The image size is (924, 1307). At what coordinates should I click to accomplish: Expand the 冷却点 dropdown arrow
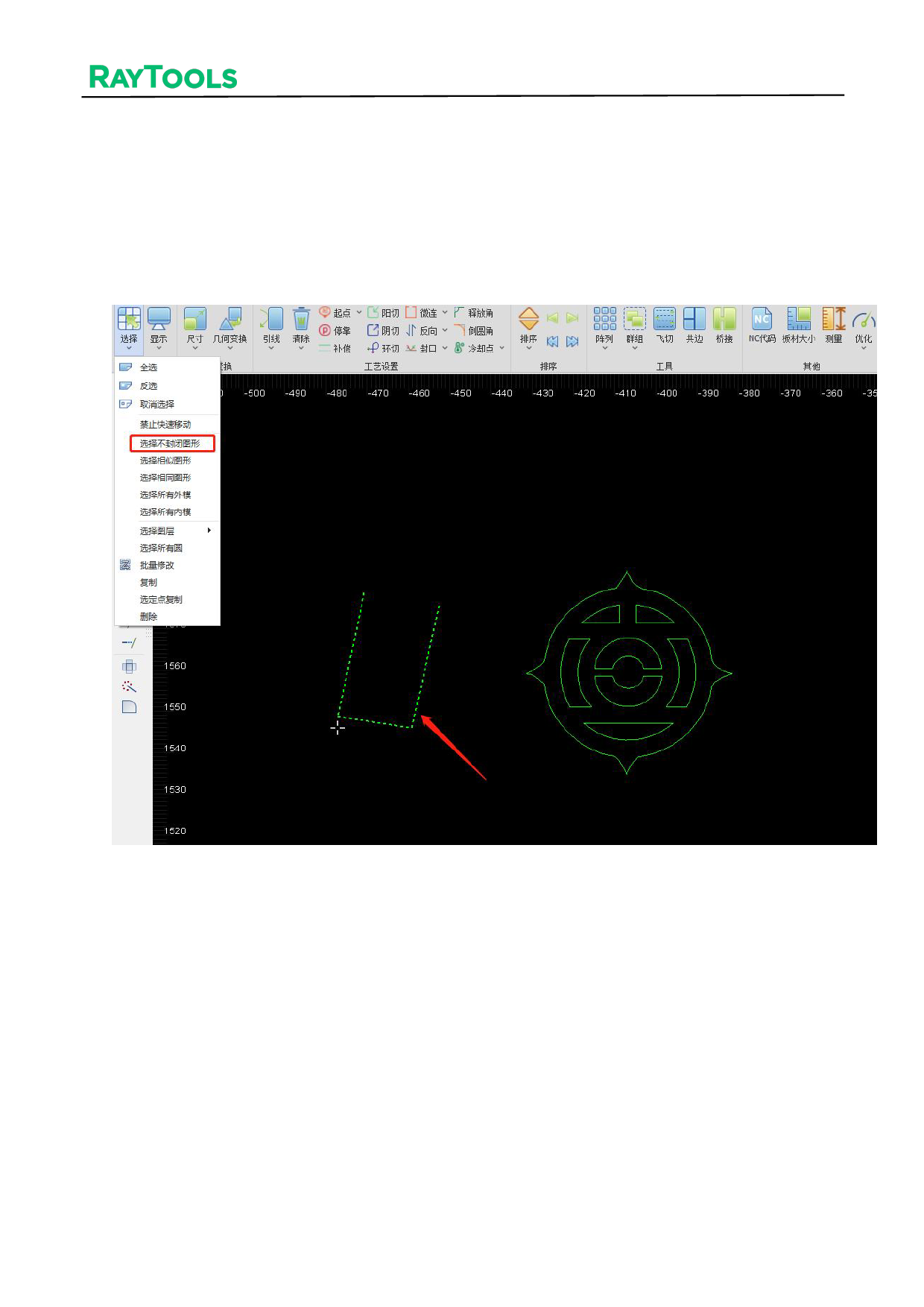502,348
